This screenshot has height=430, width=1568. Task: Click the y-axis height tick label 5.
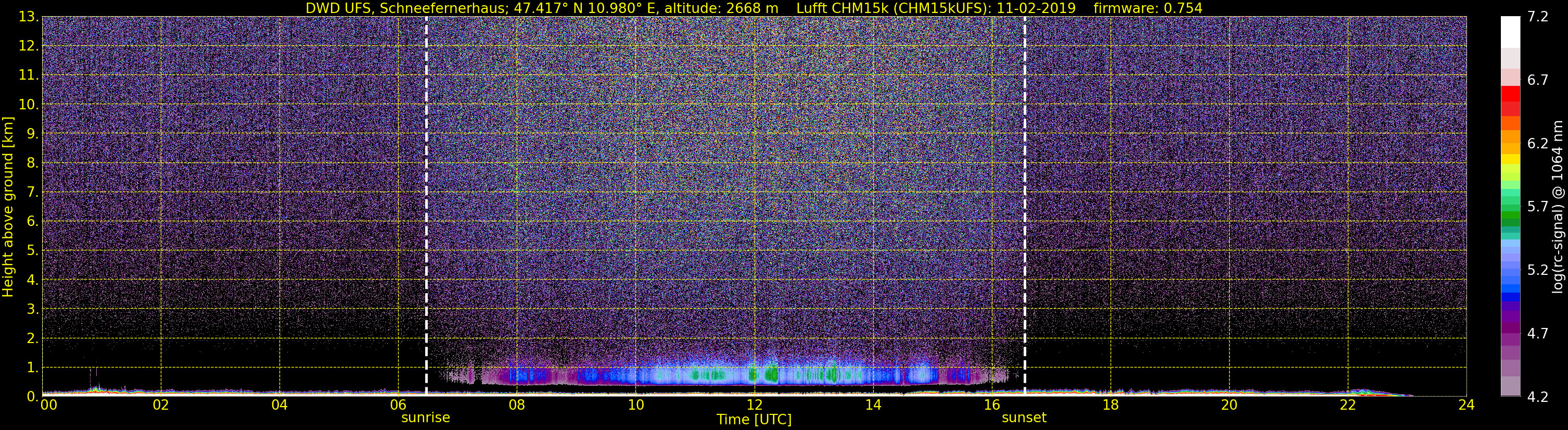33,251
